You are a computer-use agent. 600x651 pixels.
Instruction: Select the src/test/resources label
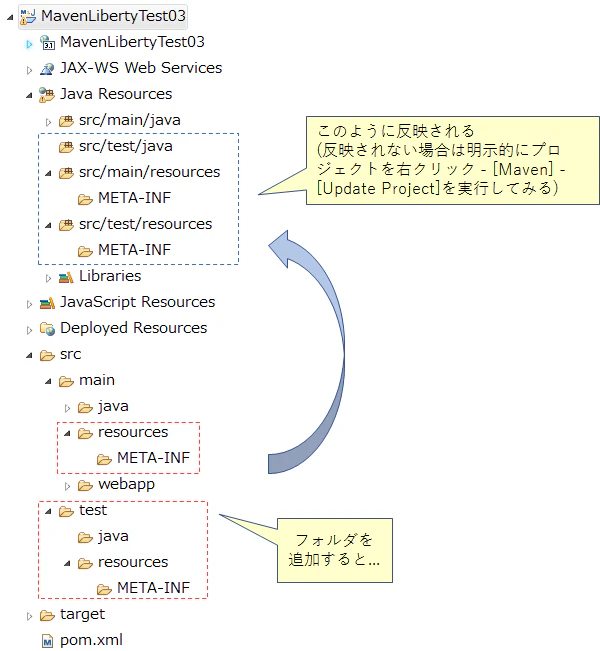(x=145, y=224)
